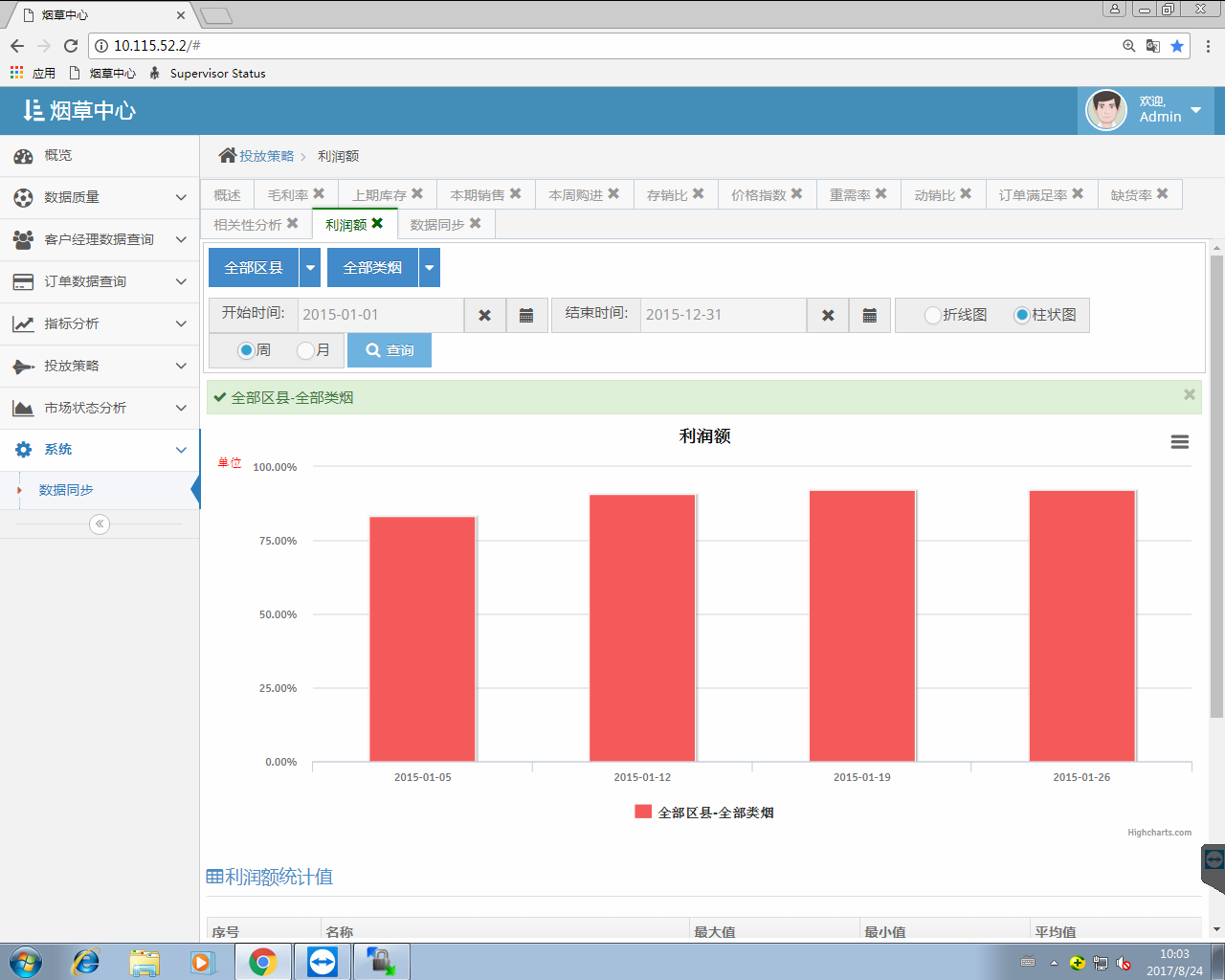Select the 柱状图 radio button
This screenshot has height=980, width=1225.
(1022, 315)
